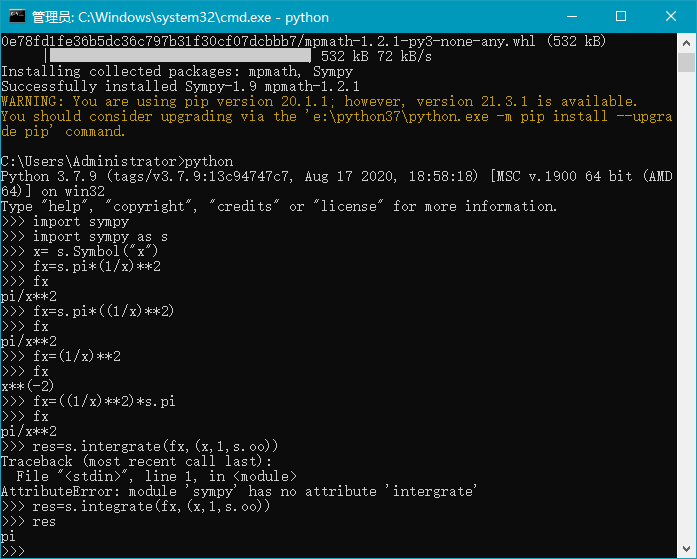This screenshot has height=559, width=697.
Task: Click the '532 kB 72 kB/s' download speed text
Action: tap(376, 56)
